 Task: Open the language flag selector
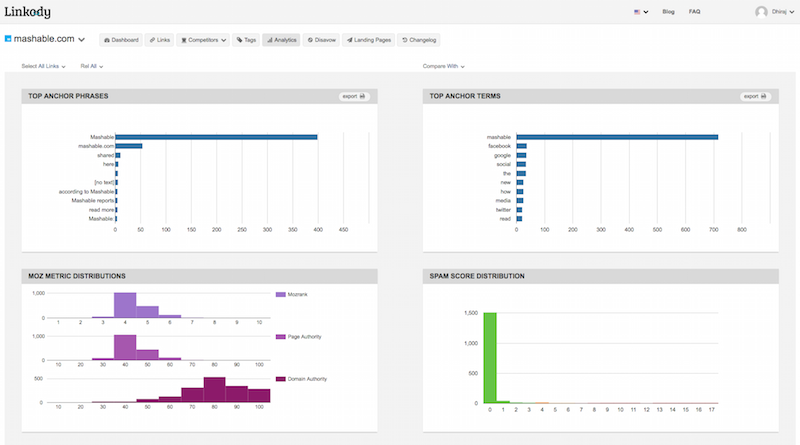[x=641, y=12]
